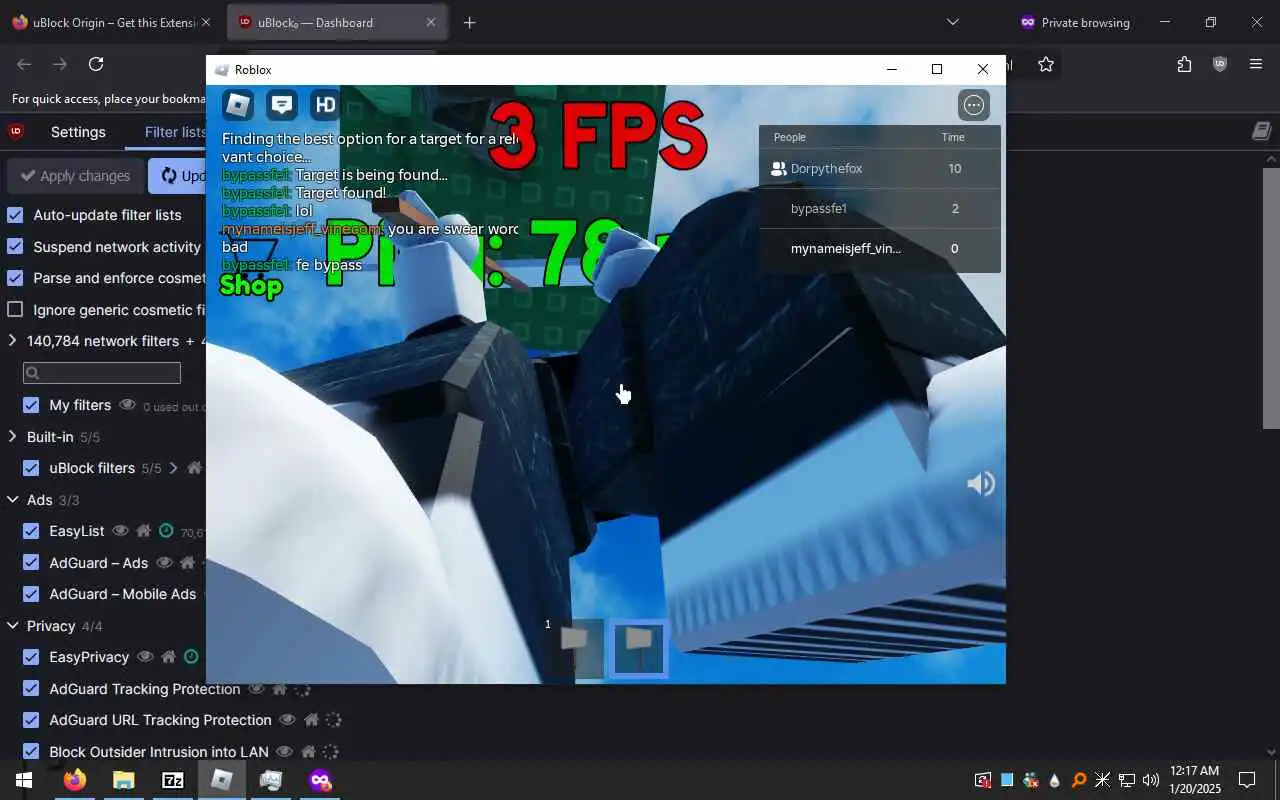This screenshot has height=800, width=1280.
Task: Switch to uBlock Origin extension tab
Action: pos(113,22)
